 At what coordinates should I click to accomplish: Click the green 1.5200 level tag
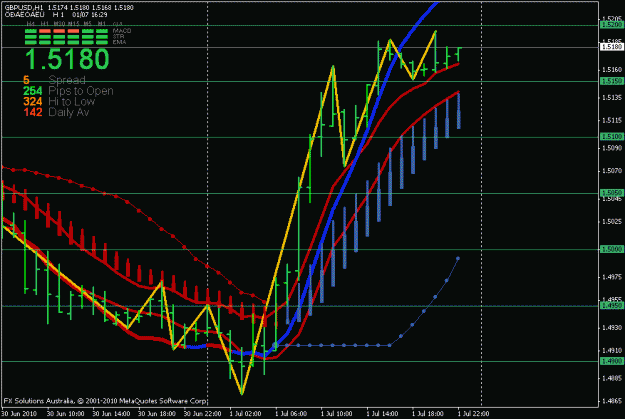(612, 25)
